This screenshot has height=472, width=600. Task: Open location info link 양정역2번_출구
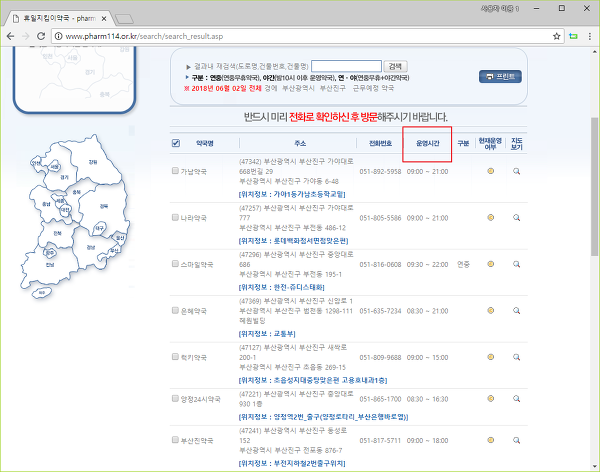(323, 417)
